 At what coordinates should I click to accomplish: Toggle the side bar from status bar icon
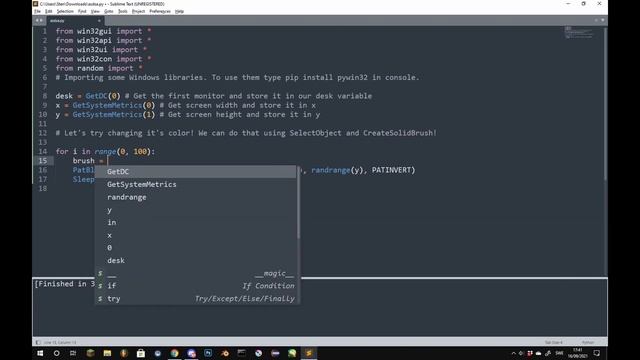pos(38,342)
